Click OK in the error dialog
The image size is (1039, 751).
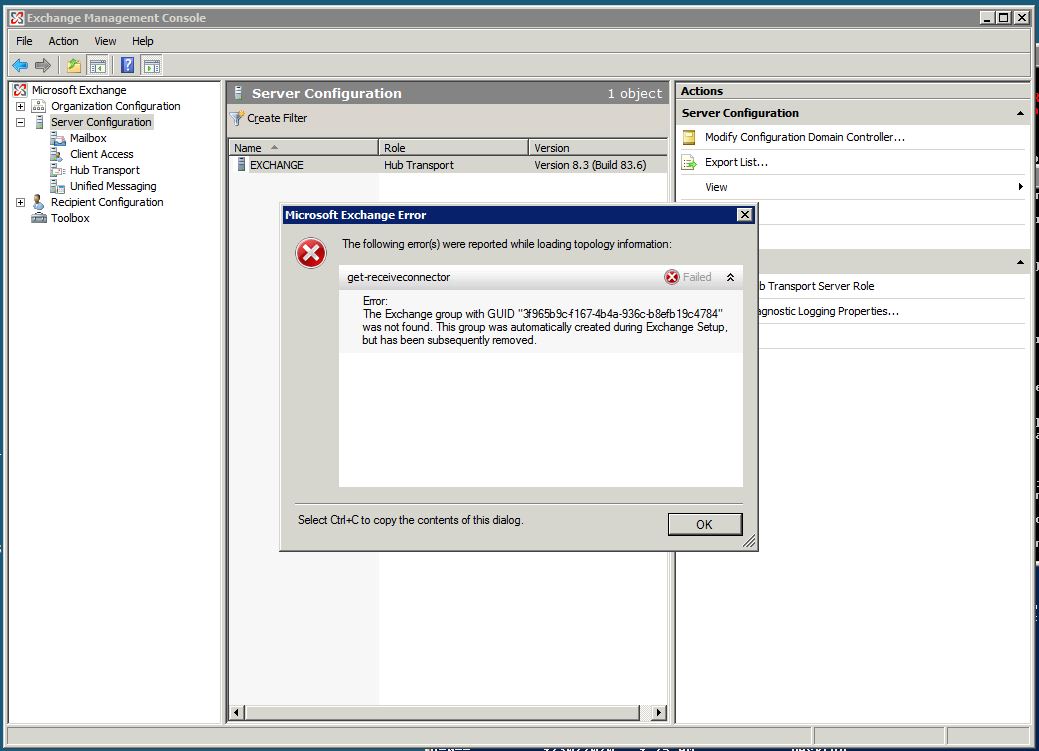(x=704, y=524)
